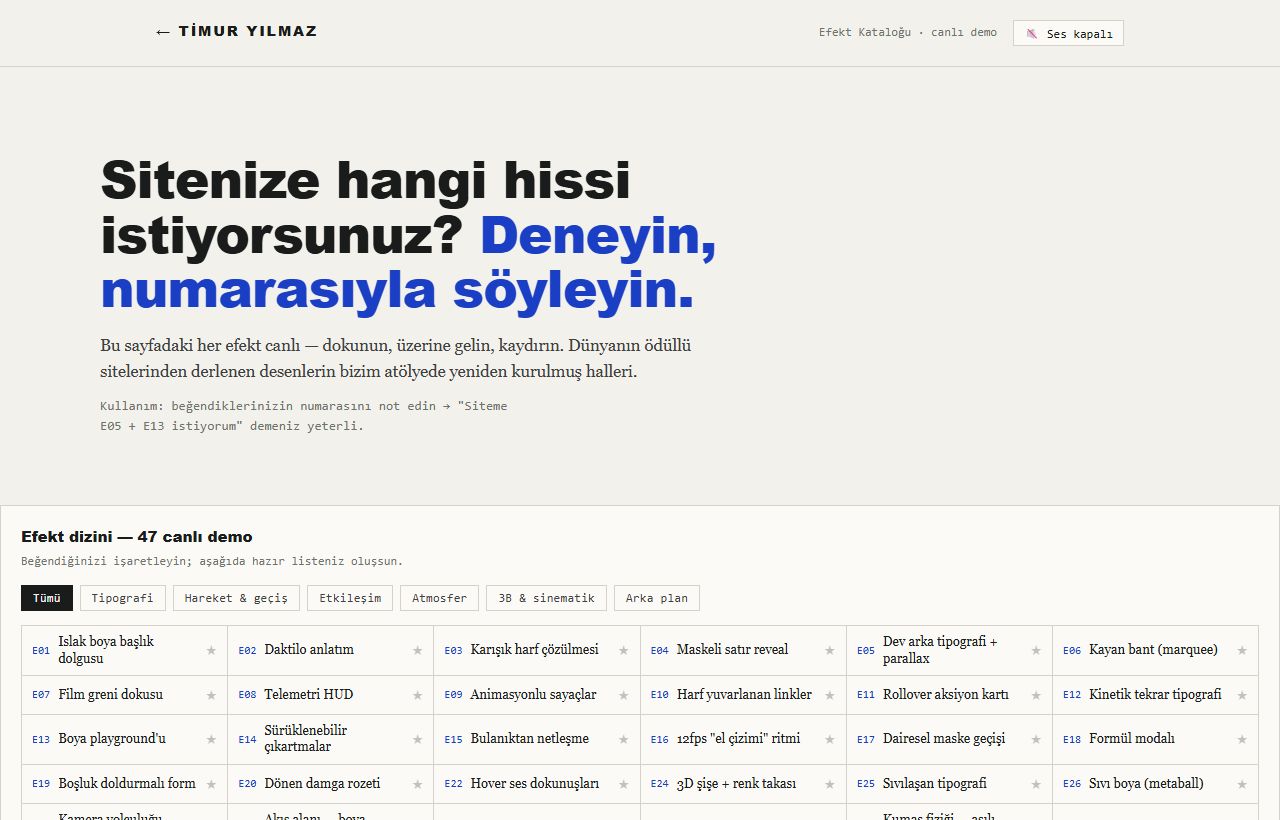Go back via Timur Yılmaz link
The height and width of the screenshot is (820, 1280).
pyautogui.click(x=236, y=31)
